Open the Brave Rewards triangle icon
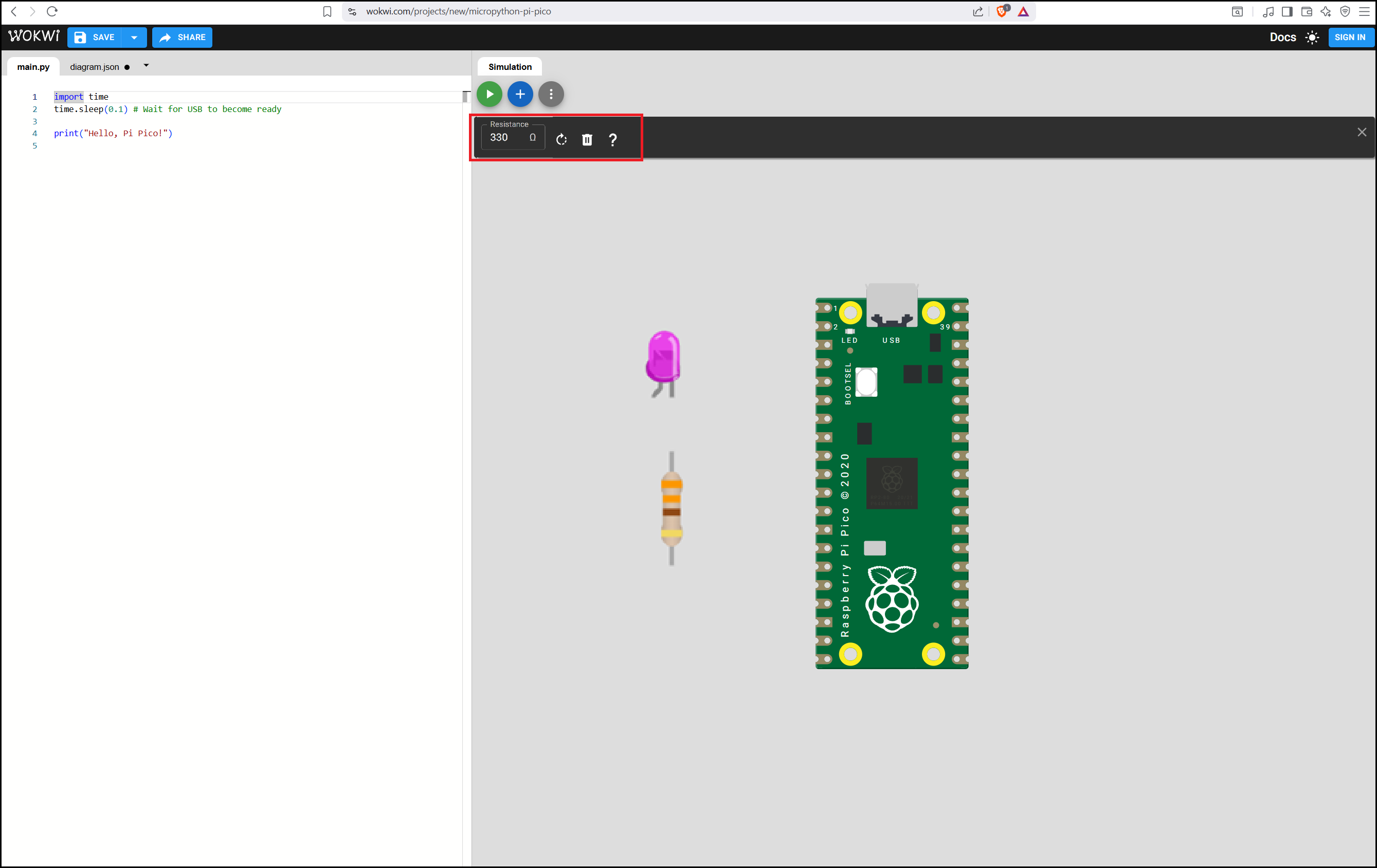This screenshot has width=1377, height=868. coord(1023,11)
